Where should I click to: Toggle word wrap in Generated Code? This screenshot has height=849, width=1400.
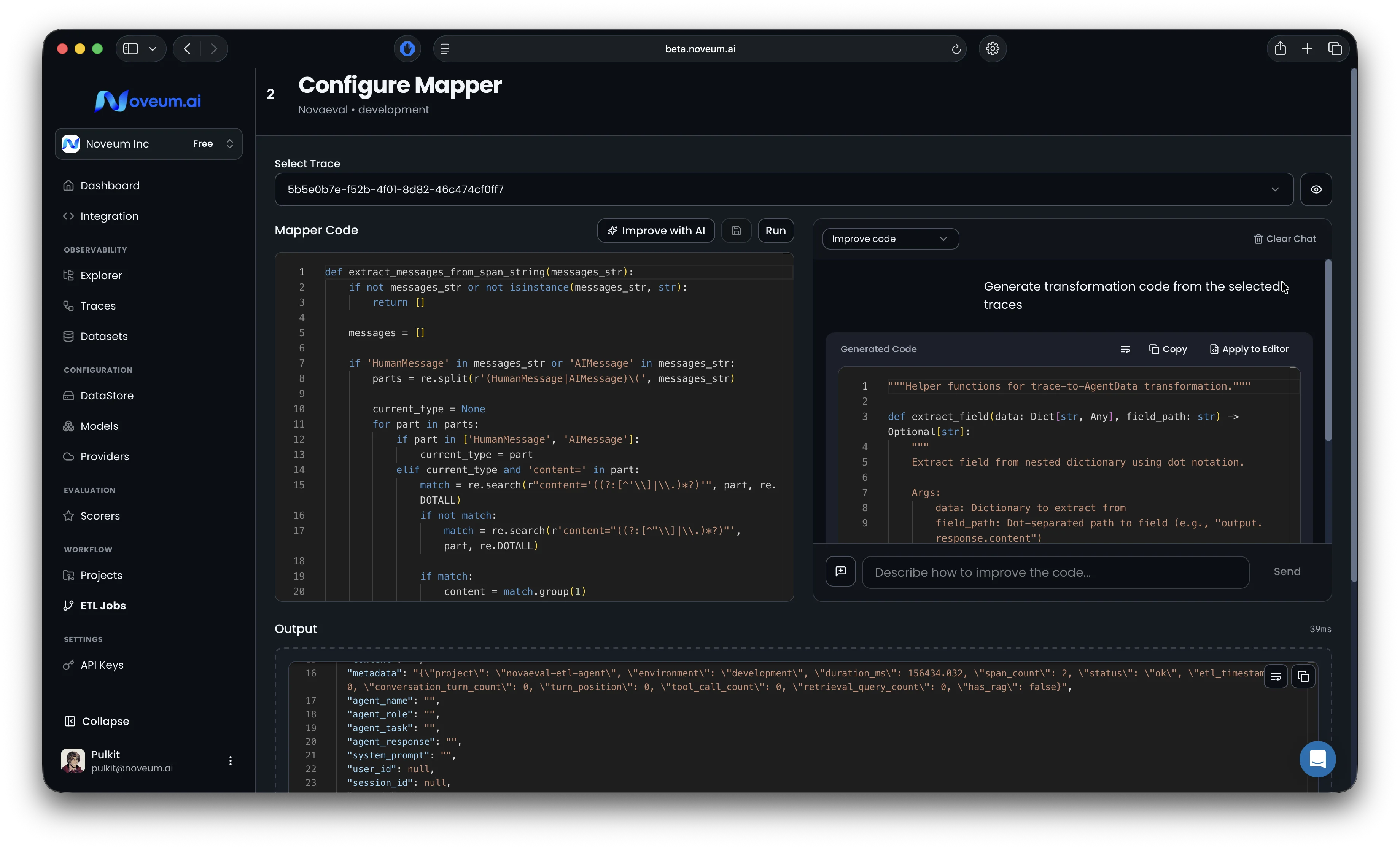(1125, 350)
